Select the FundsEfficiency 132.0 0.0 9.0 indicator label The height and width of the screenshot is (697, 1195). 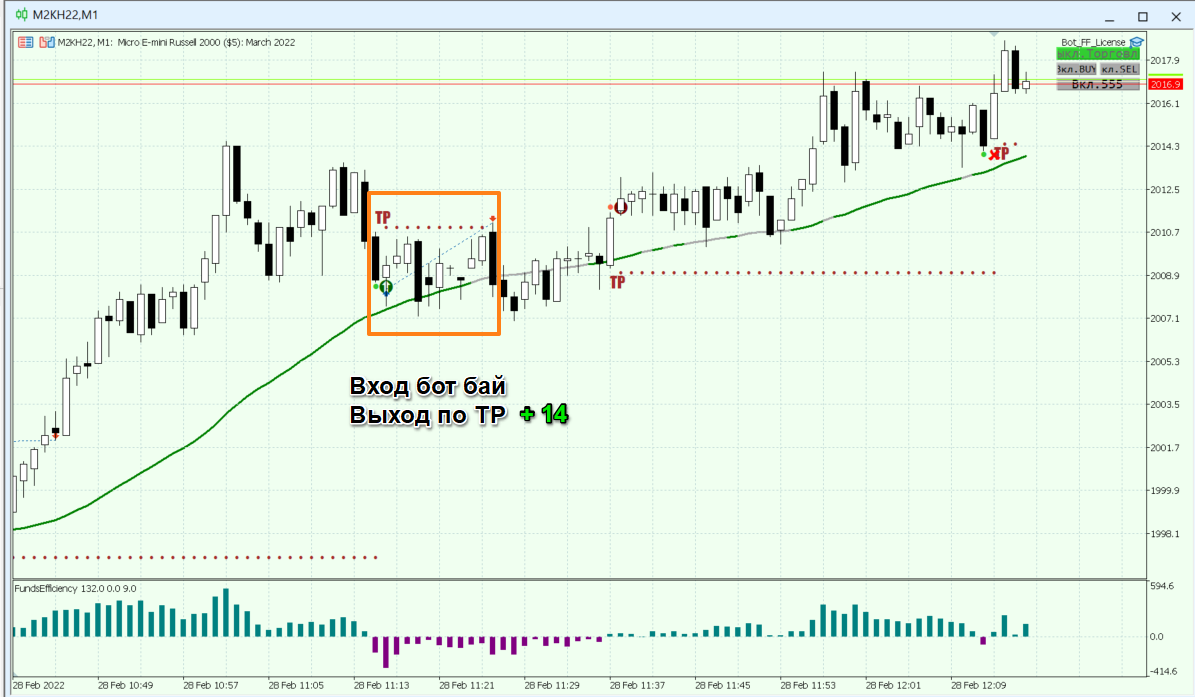pyautogui.click(x=75, y=589)
